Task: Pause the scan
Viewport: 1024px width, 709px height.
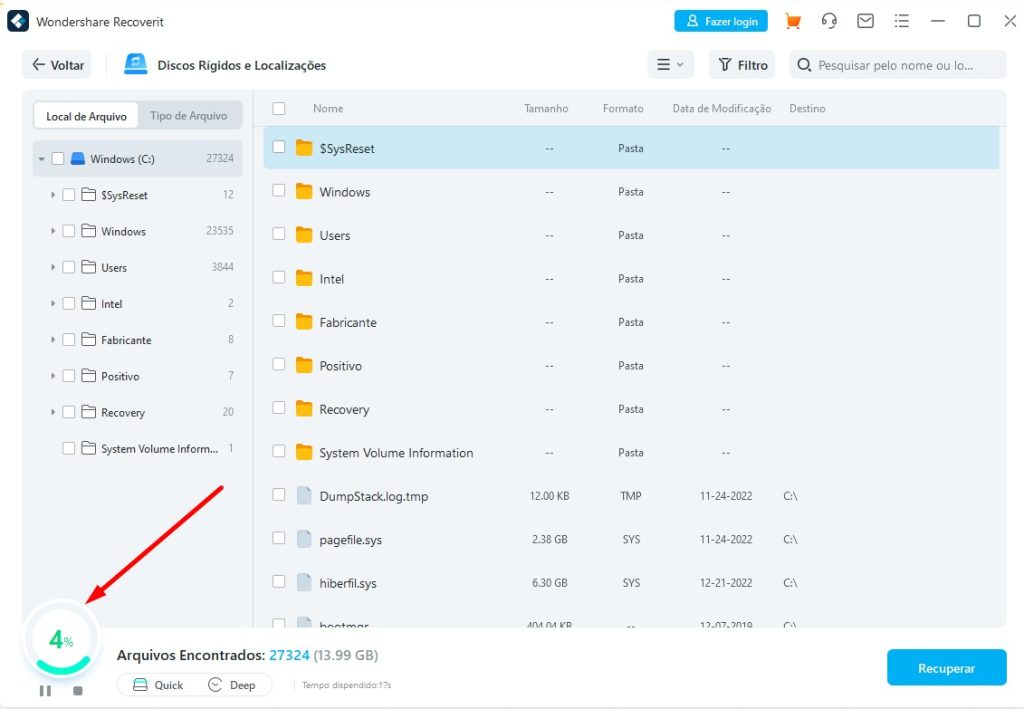Action: tap(45, 690)
